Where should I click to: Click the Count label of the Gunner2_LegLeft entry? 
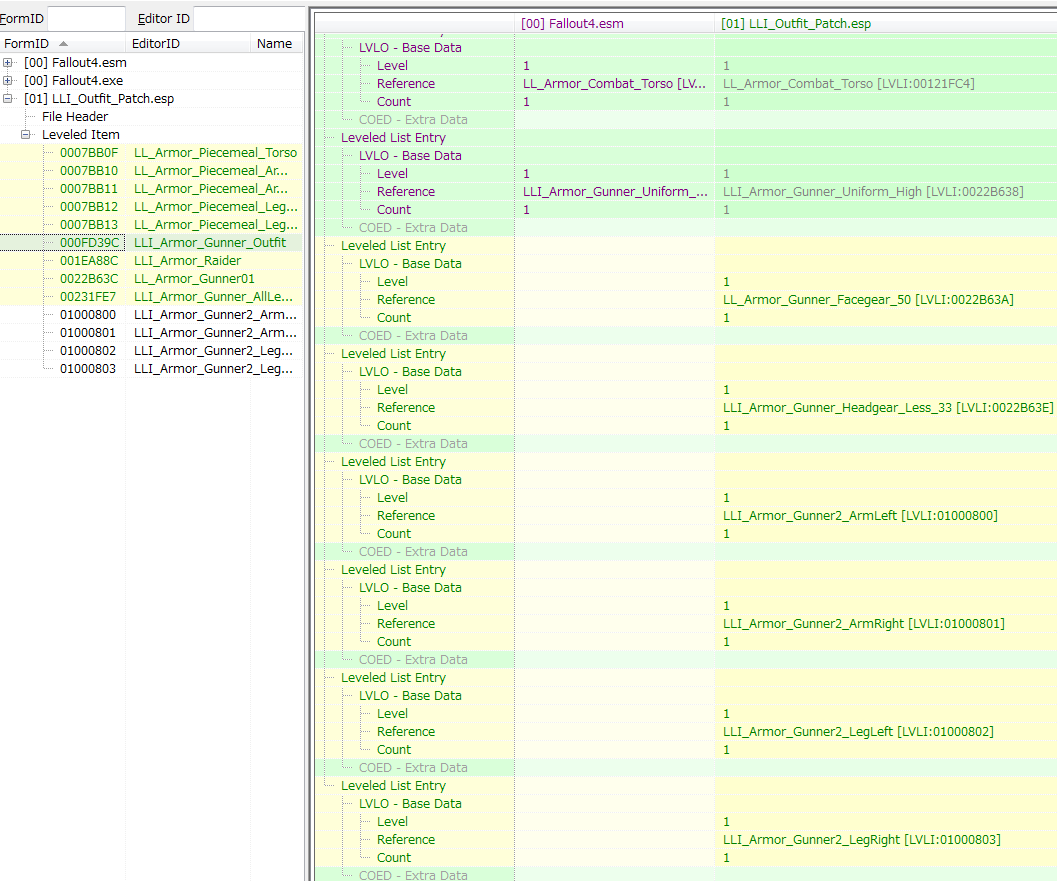click(394, 750)
